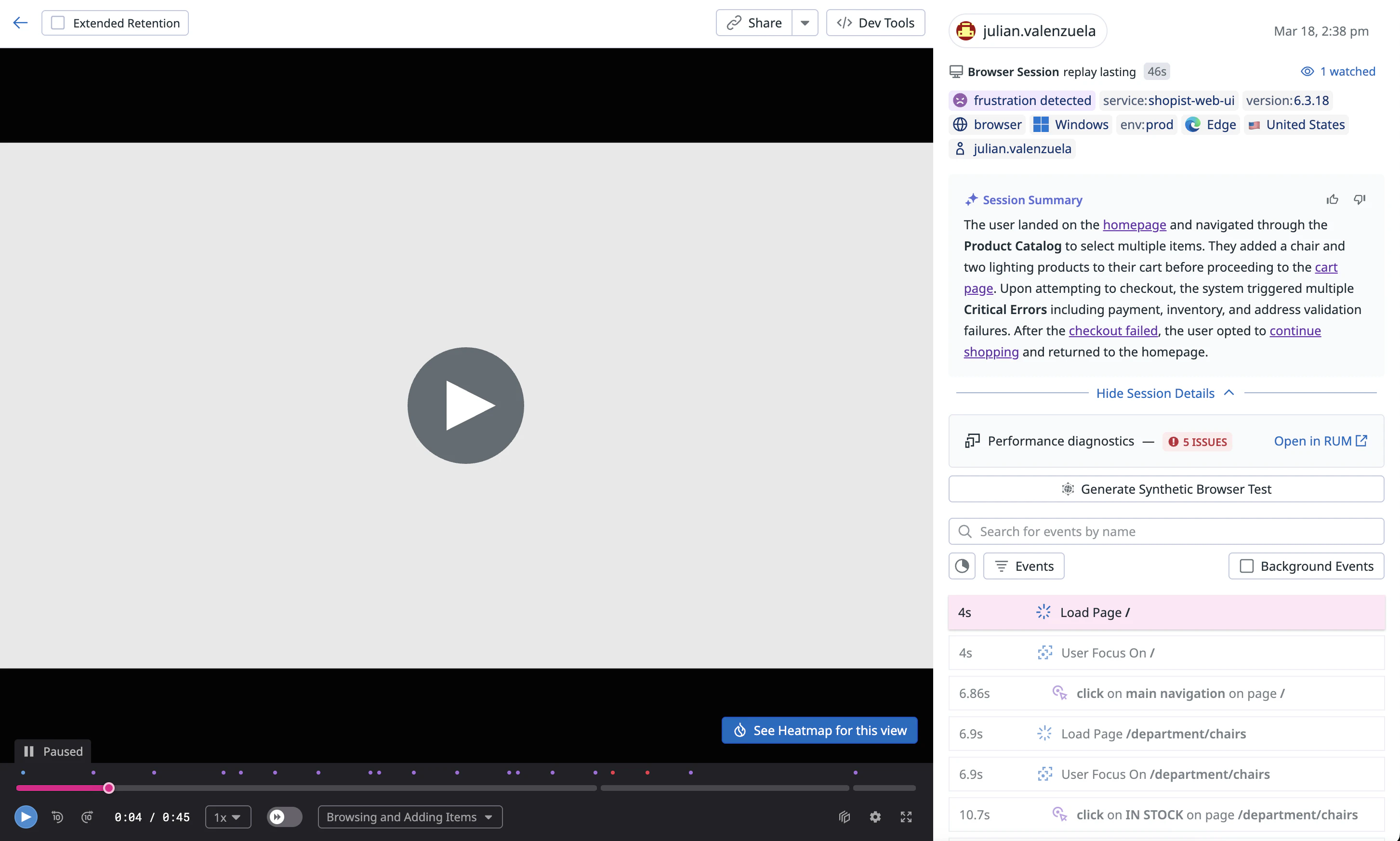Rewind 10 seconds in the replay
Image resolution: width=1400 pixels, height=841 pixels.
[x=57, y=816]
